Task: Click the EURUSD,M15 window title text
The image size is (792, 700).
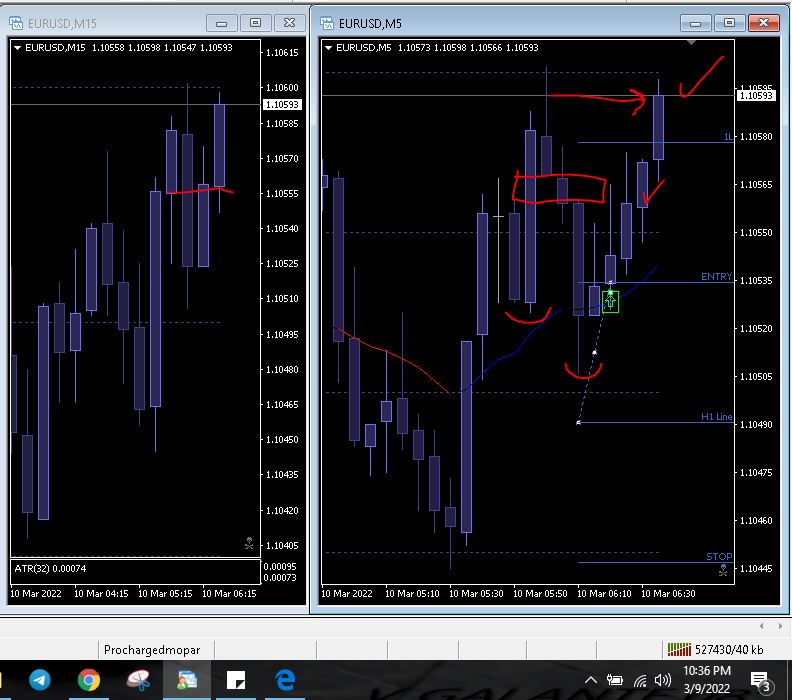Action: [x=62, y=23]
